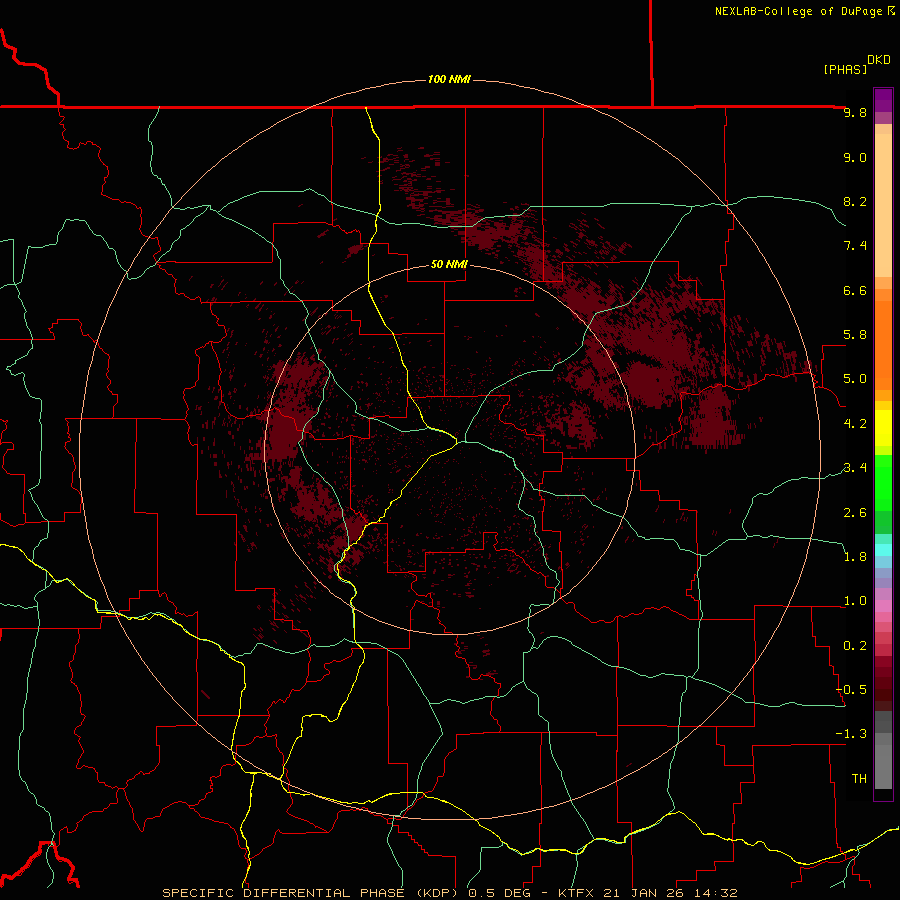Click the 5.0 value on the color scale
This screenshot has height=900, width=900.
tap(855, 379)
